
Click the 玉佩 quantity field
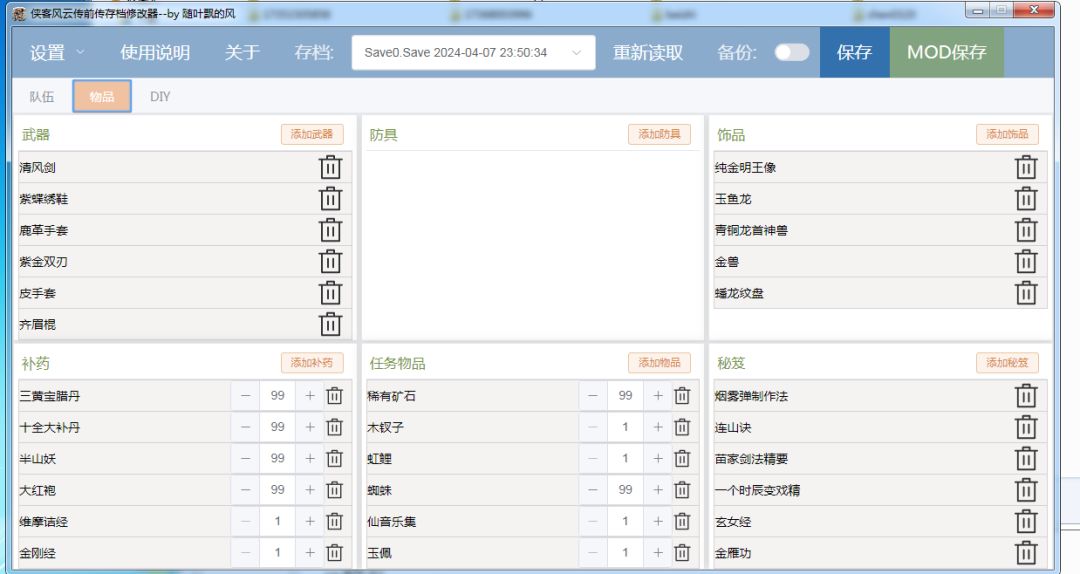click(x=625, y=553)
